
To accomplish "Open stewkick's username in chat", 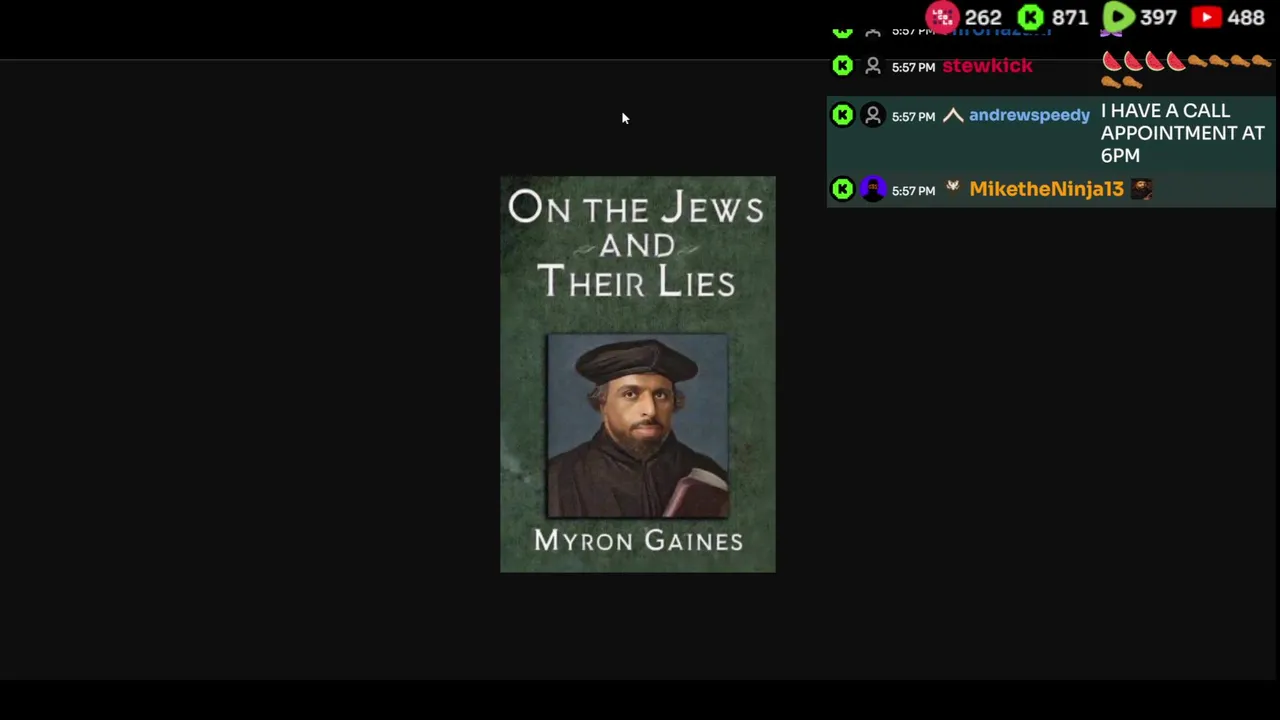I will click(987, 66).
